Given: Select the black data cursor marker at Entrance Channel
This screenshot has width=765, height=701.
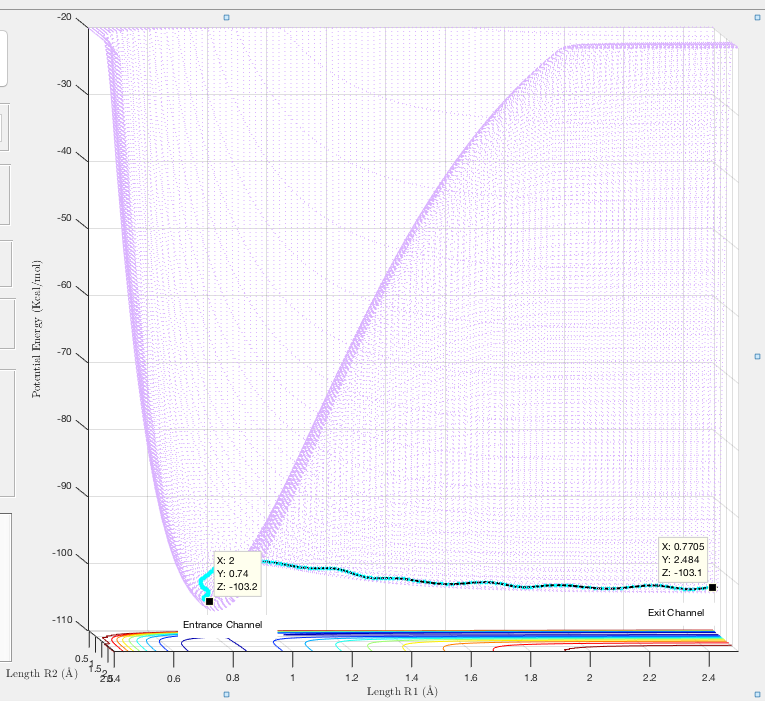Looking at the screenshot, I should (x=209, y=601).
